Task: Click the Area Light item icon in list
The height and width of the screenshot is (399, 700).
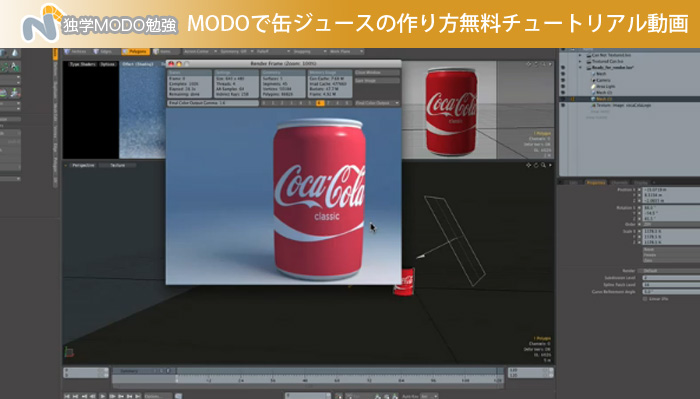Action: (593, 87)
